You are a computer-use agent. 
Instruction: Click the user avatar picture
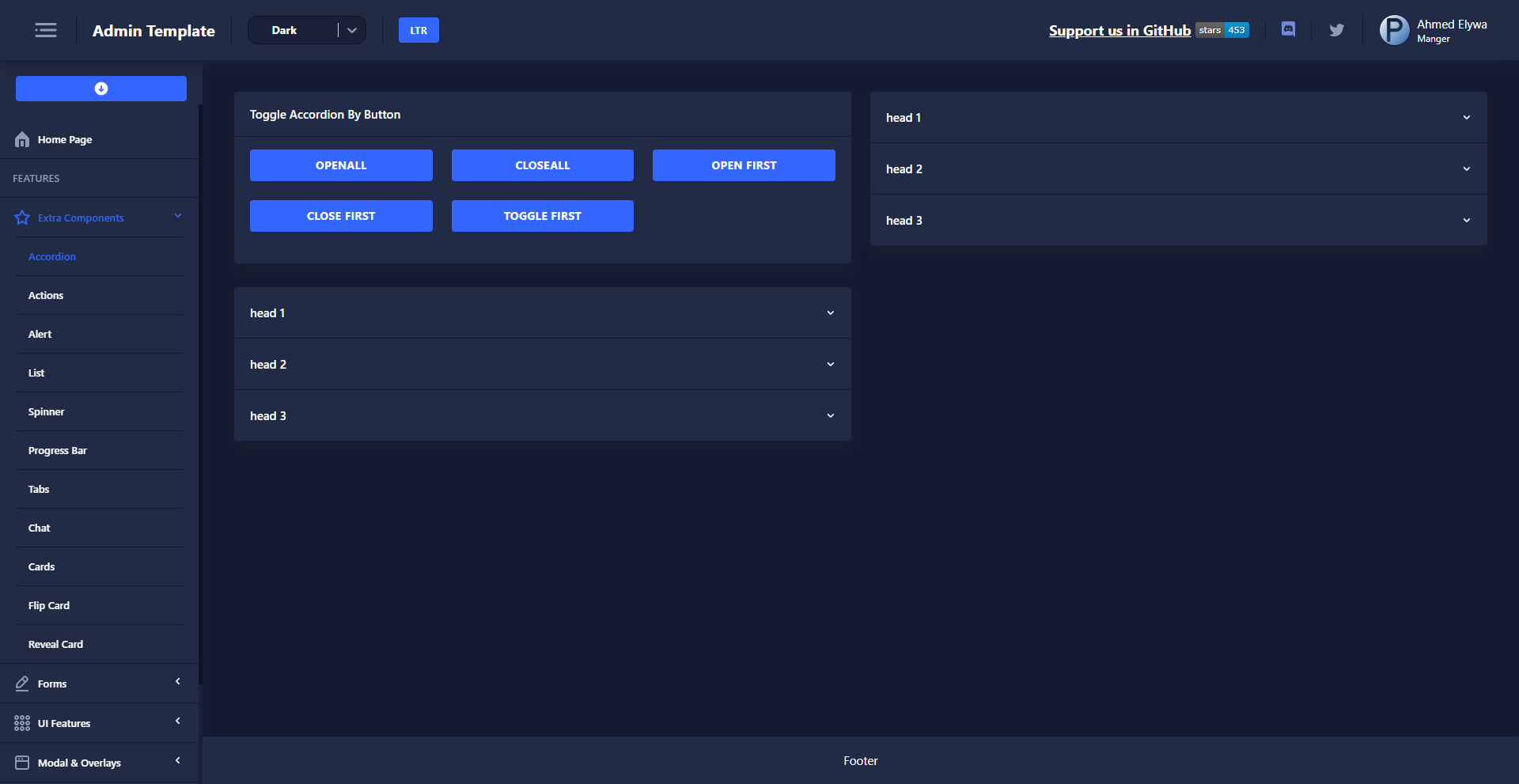(1394, 30)
